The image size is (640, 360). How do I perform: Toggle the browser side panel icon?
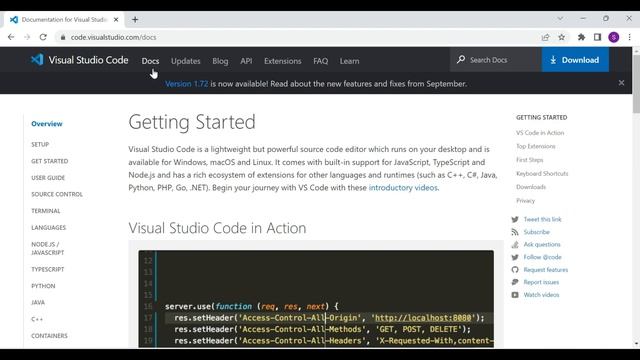597,37
